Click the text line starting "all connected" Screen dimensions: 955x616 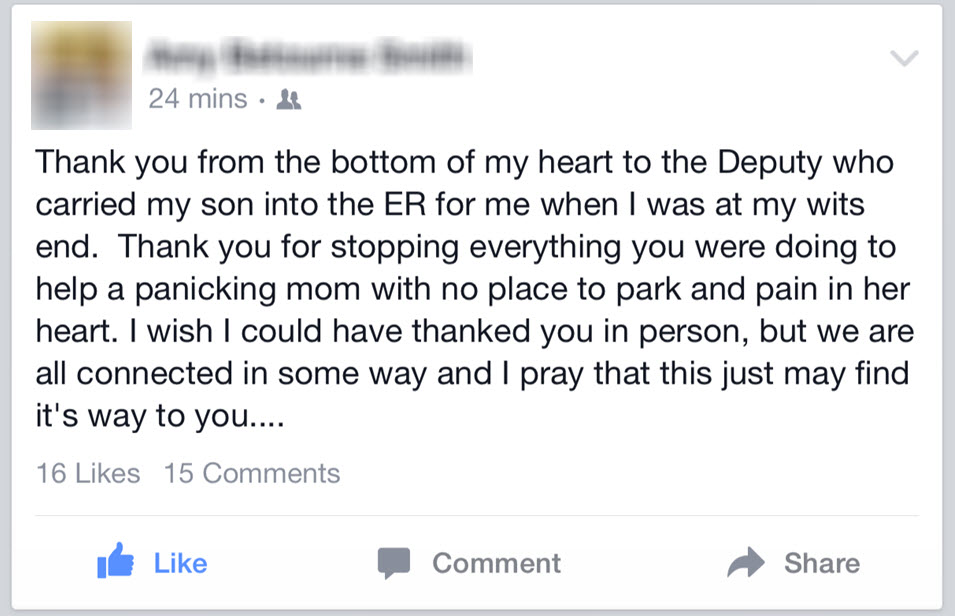tap(472, 374)
